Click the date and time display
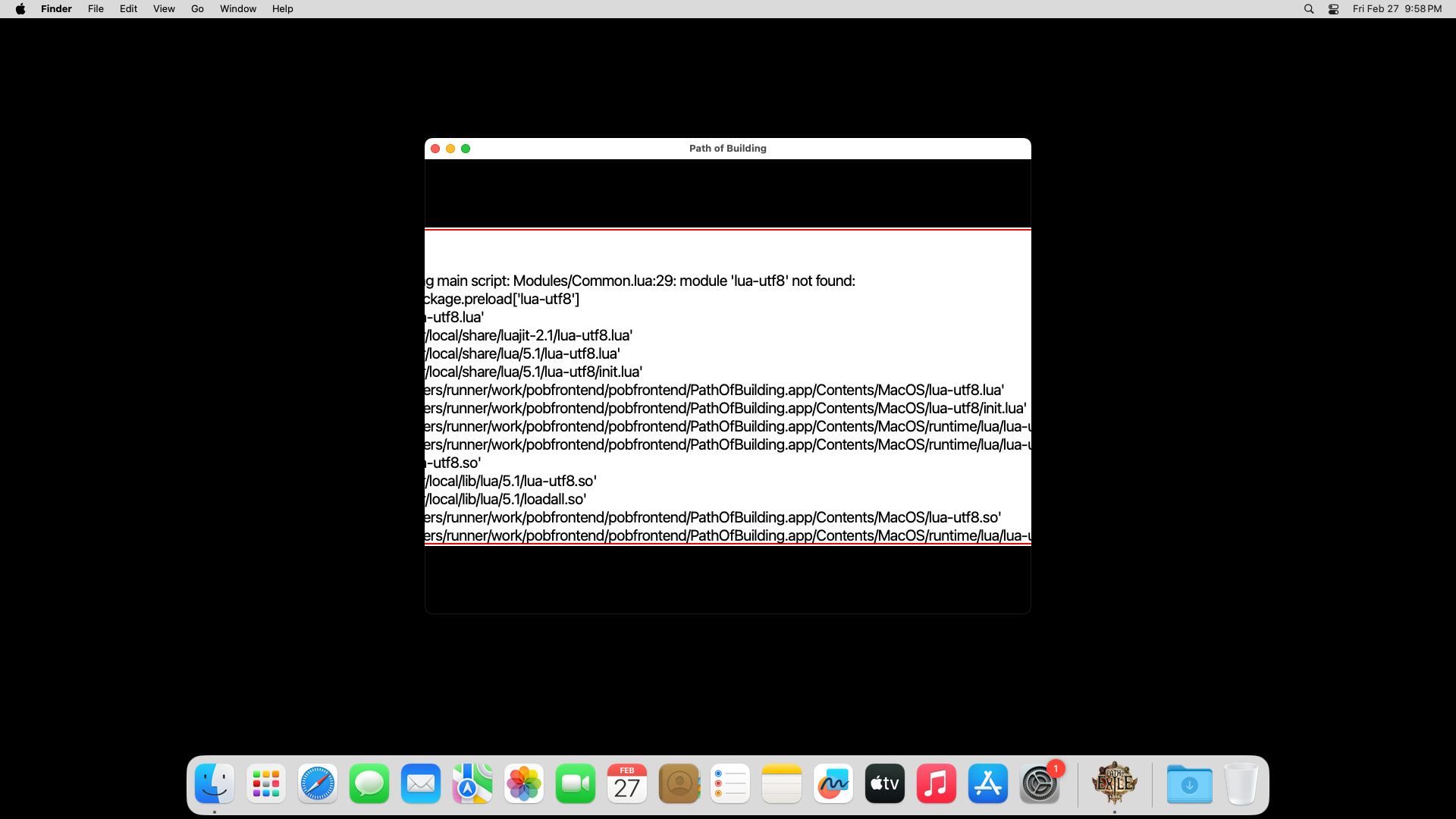This screenshot has width=1456, height=819. coord(1397,9)
